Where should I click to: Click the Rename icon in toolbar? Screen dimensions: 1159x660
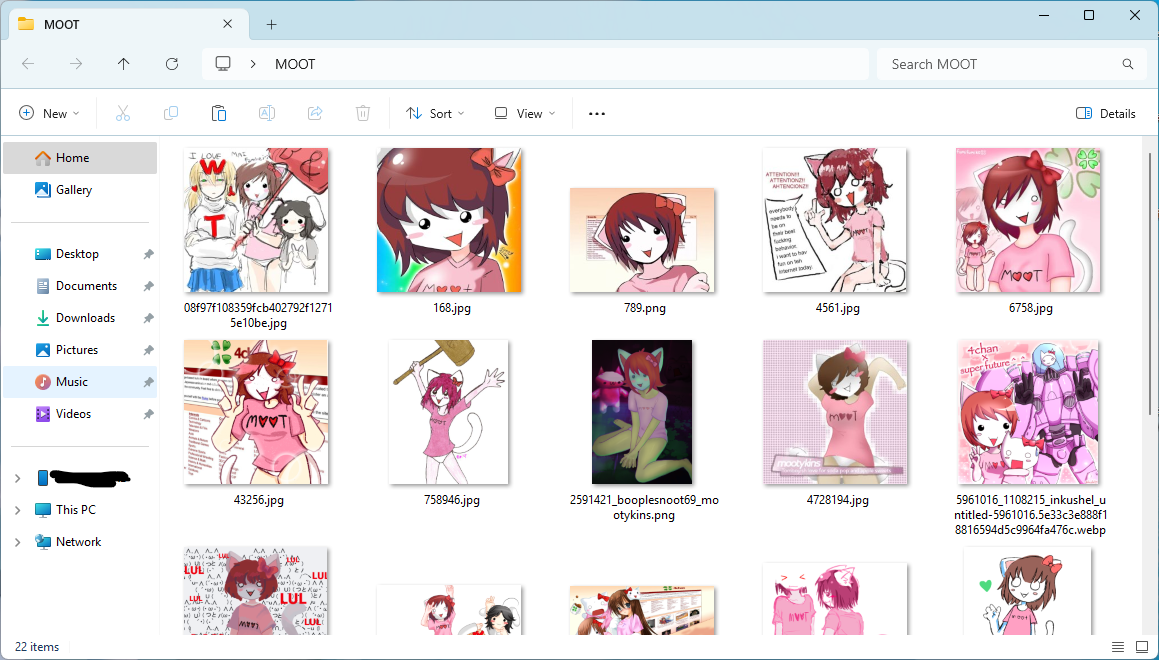(x=267, y=113)
